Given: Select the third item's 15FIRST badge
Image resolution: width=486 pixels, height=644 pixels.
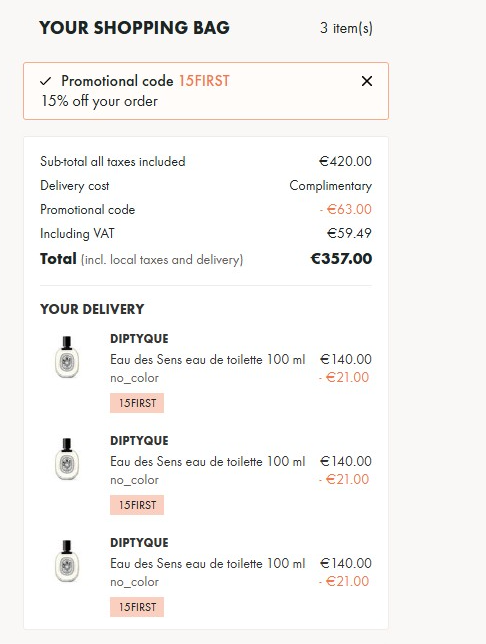Looking at the screenshot, I should pos(137,607).
